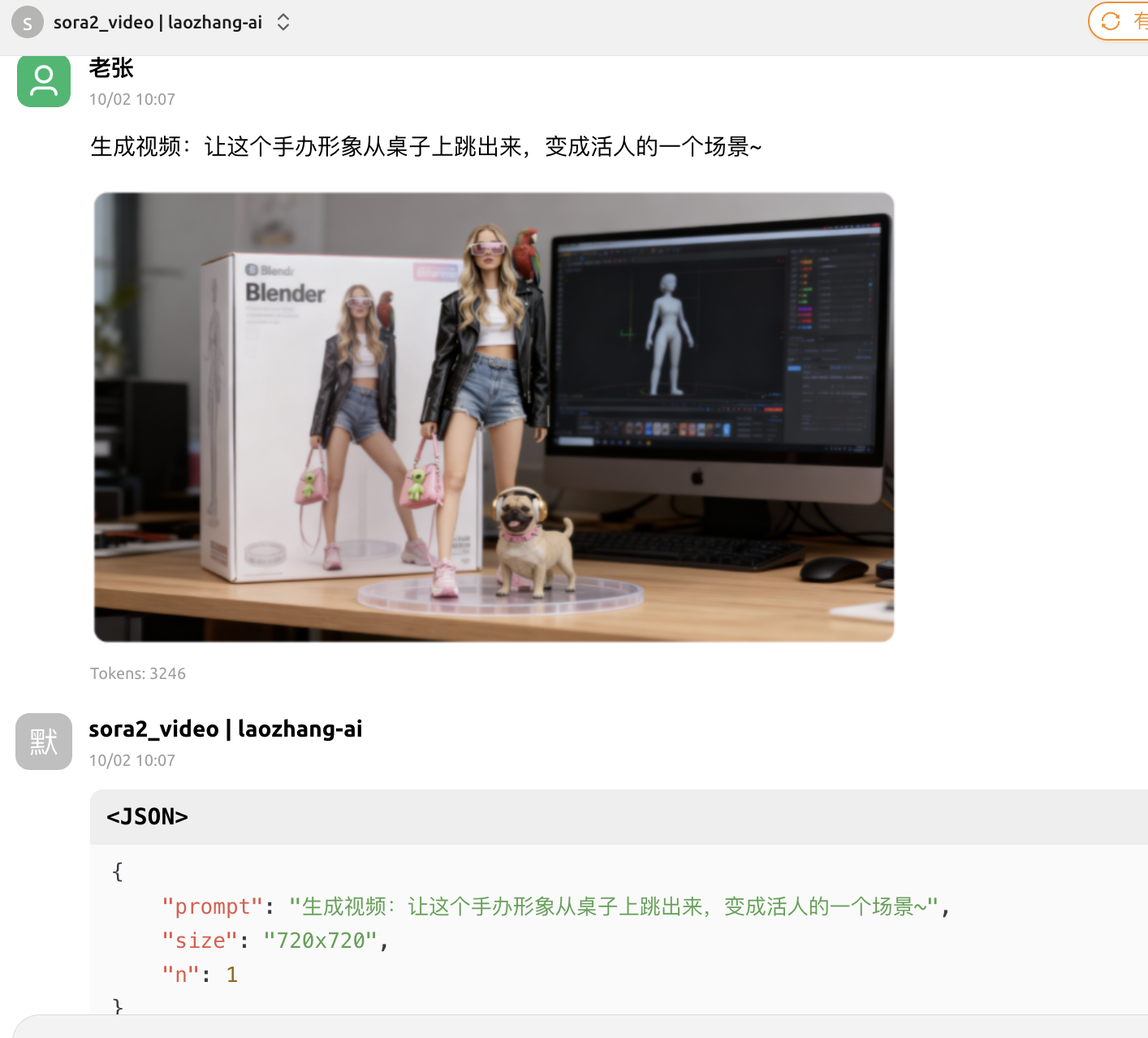Click the Tokens: 3246 label
The width and height of the screenshot is (1148, 1038).
click(x=138, y=673)
